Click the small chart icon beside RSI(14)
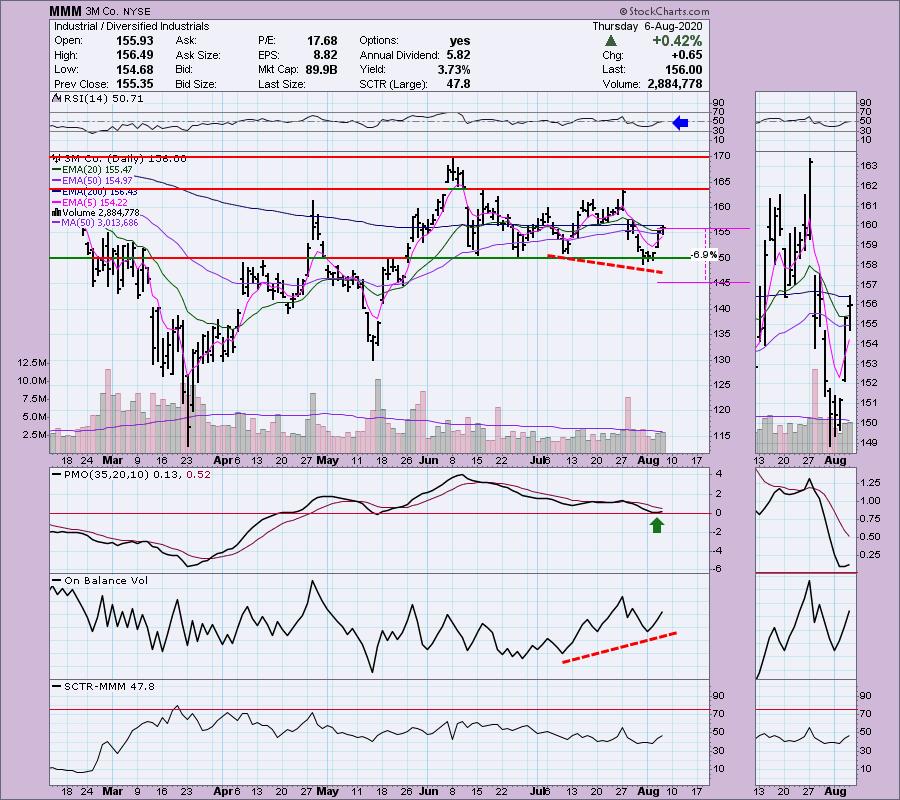 (x=56, y=98)
